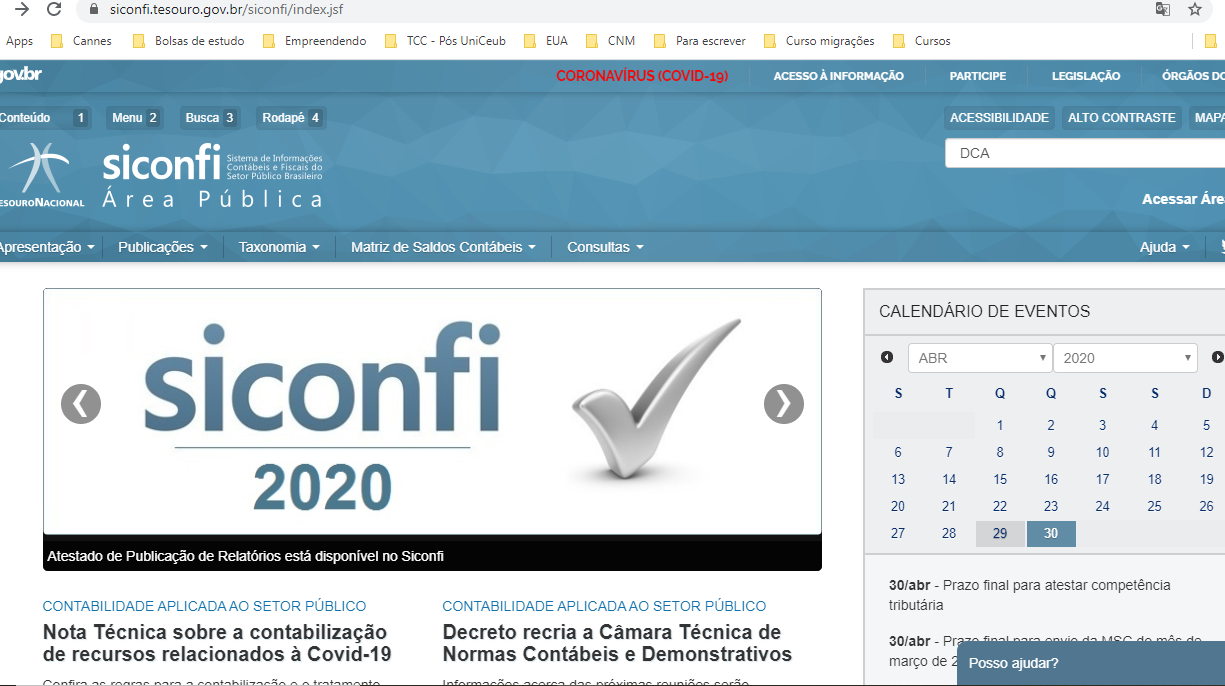Expand the Publicações menu
This screenshot has height=686, width=1225.
click(x=163, y=247)
